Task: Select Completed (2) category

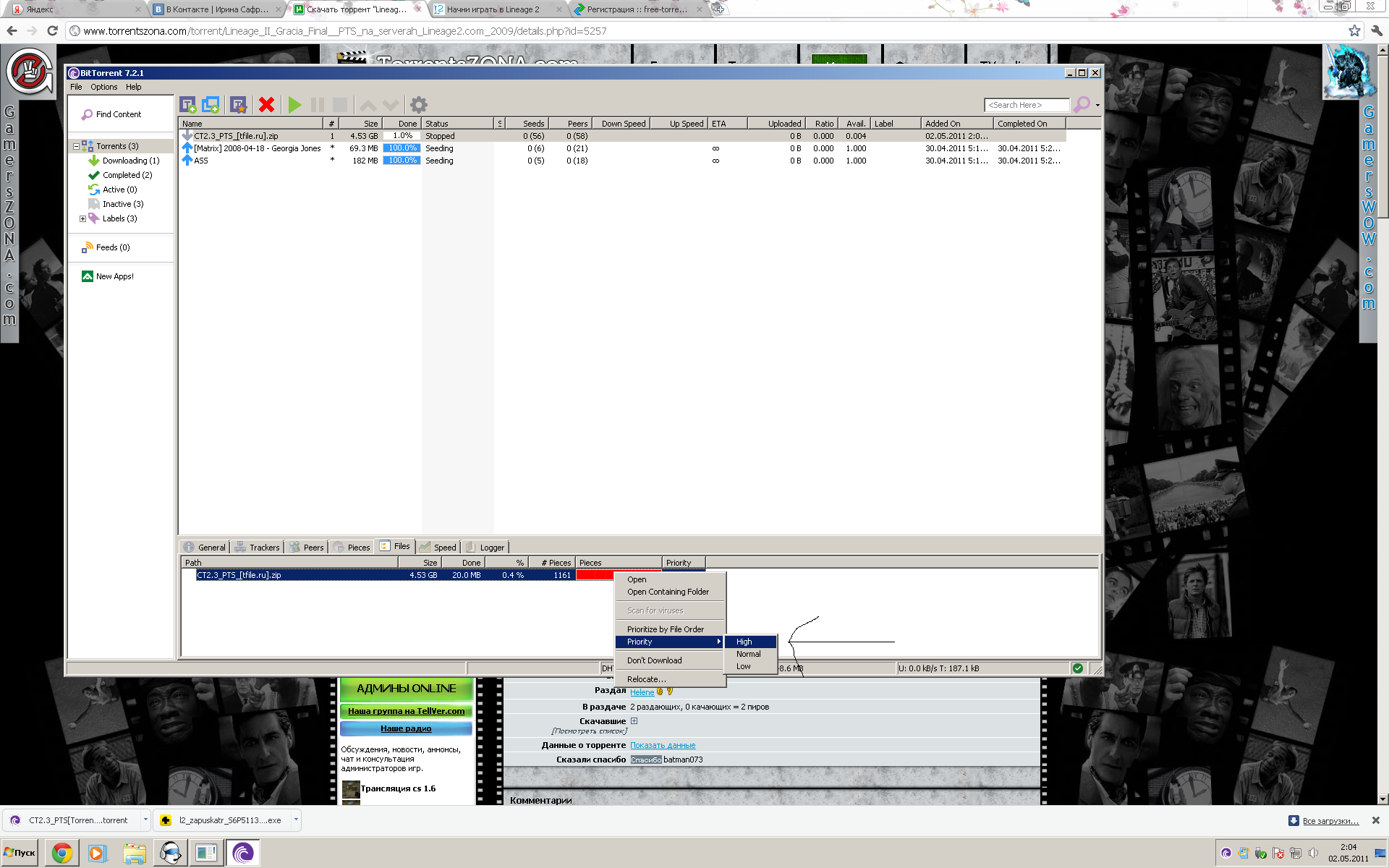Action: pos(127,175)
